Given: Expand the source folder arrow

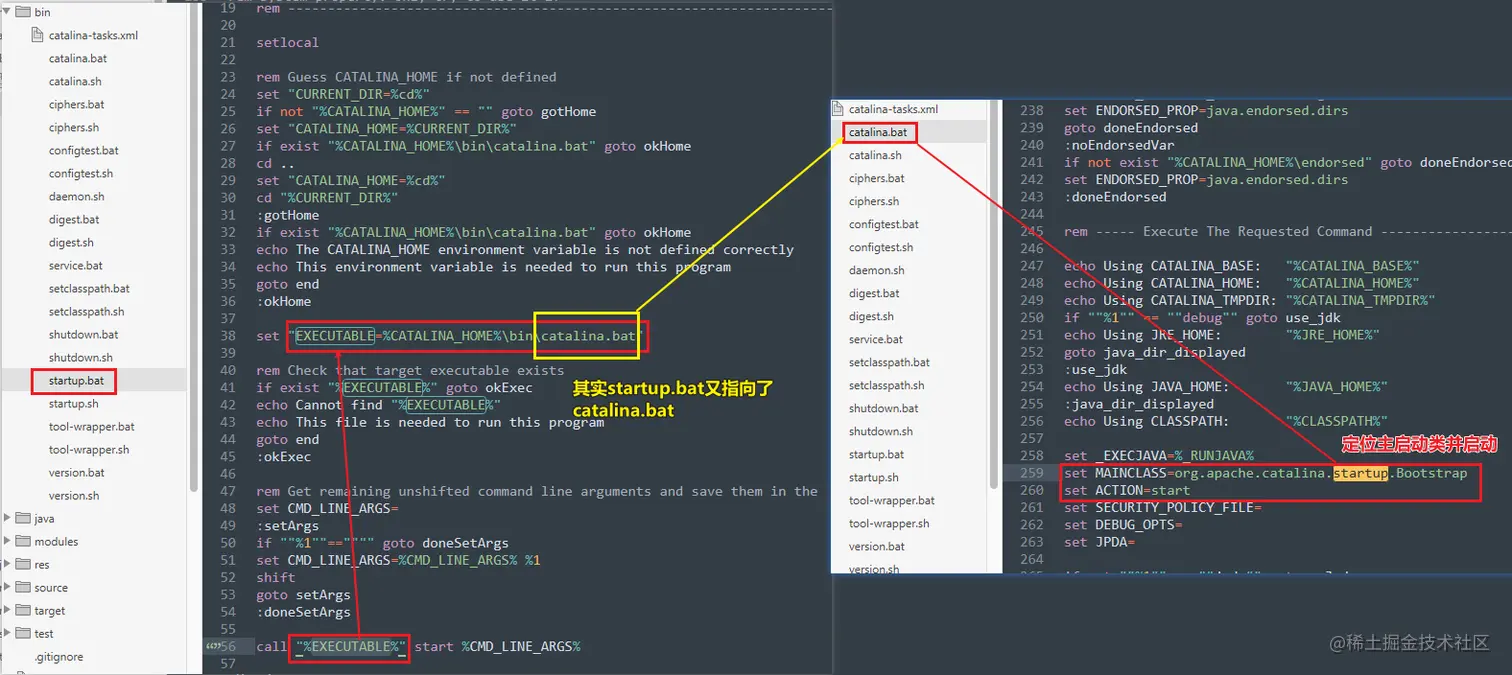Looking at the screenshot, I should pyautogui.click(x=8, y=587).
